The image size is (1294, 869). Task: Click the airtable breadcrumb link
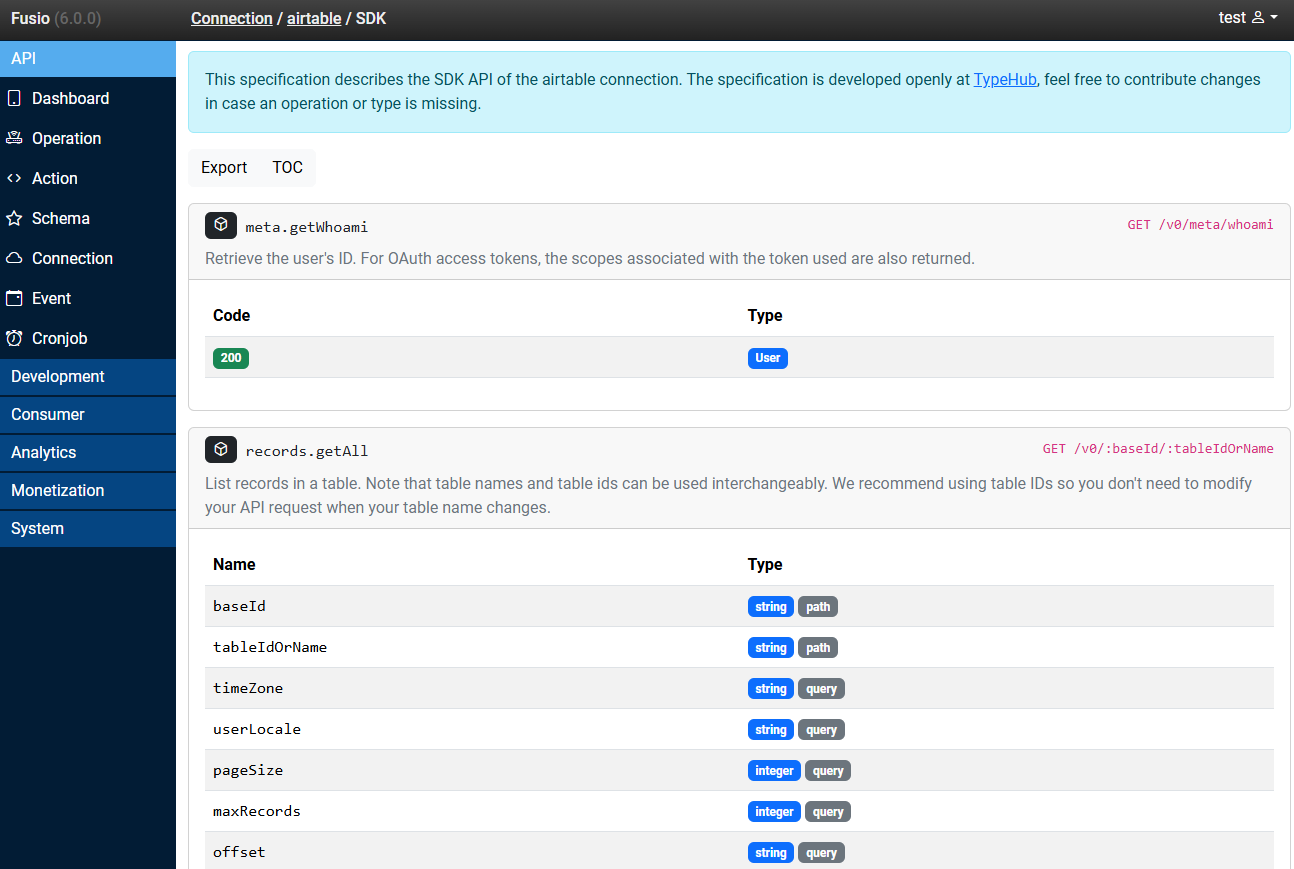tap(314, 18)
